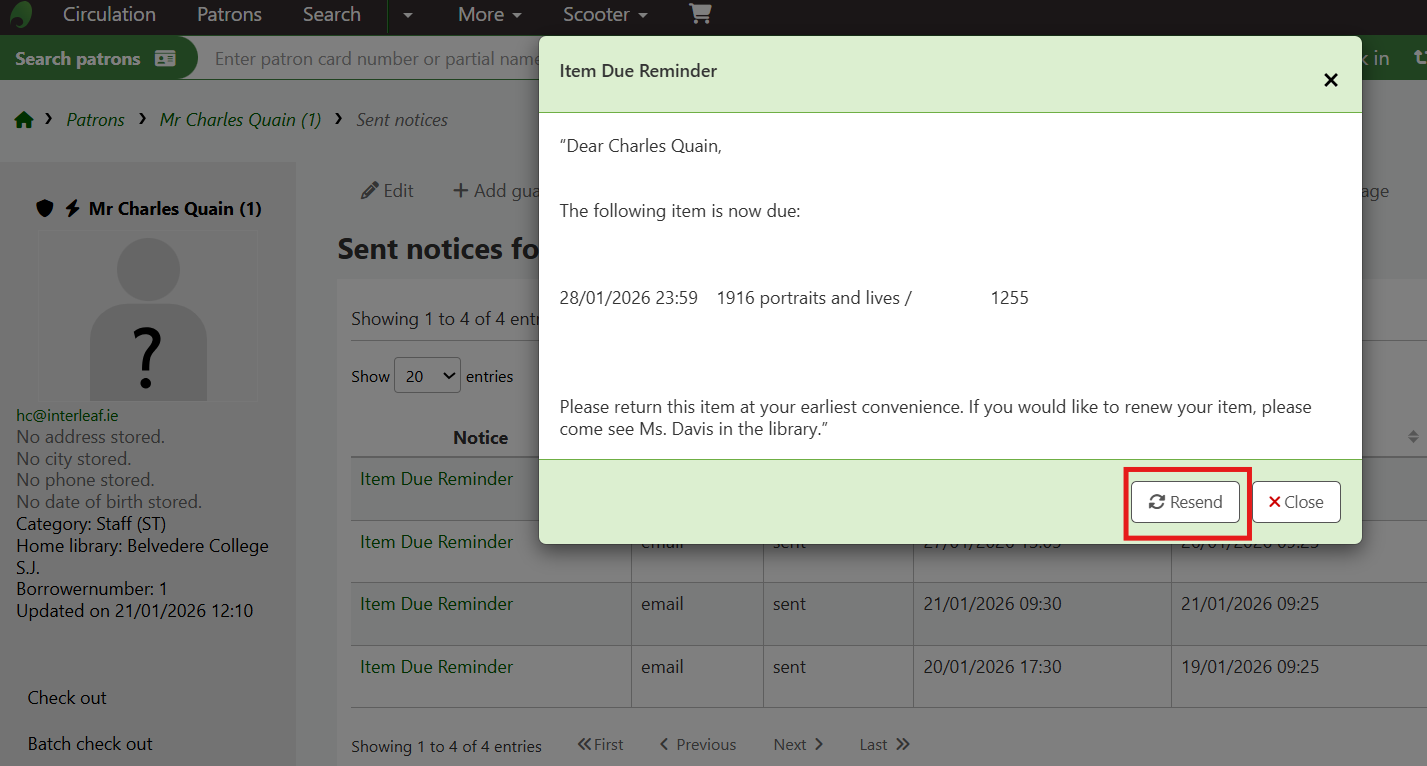Open Item Due Reminder in the 20/01/2026 17:30 row
Image resolution: width=1427 pixels, height=766 pixels.
437,667
